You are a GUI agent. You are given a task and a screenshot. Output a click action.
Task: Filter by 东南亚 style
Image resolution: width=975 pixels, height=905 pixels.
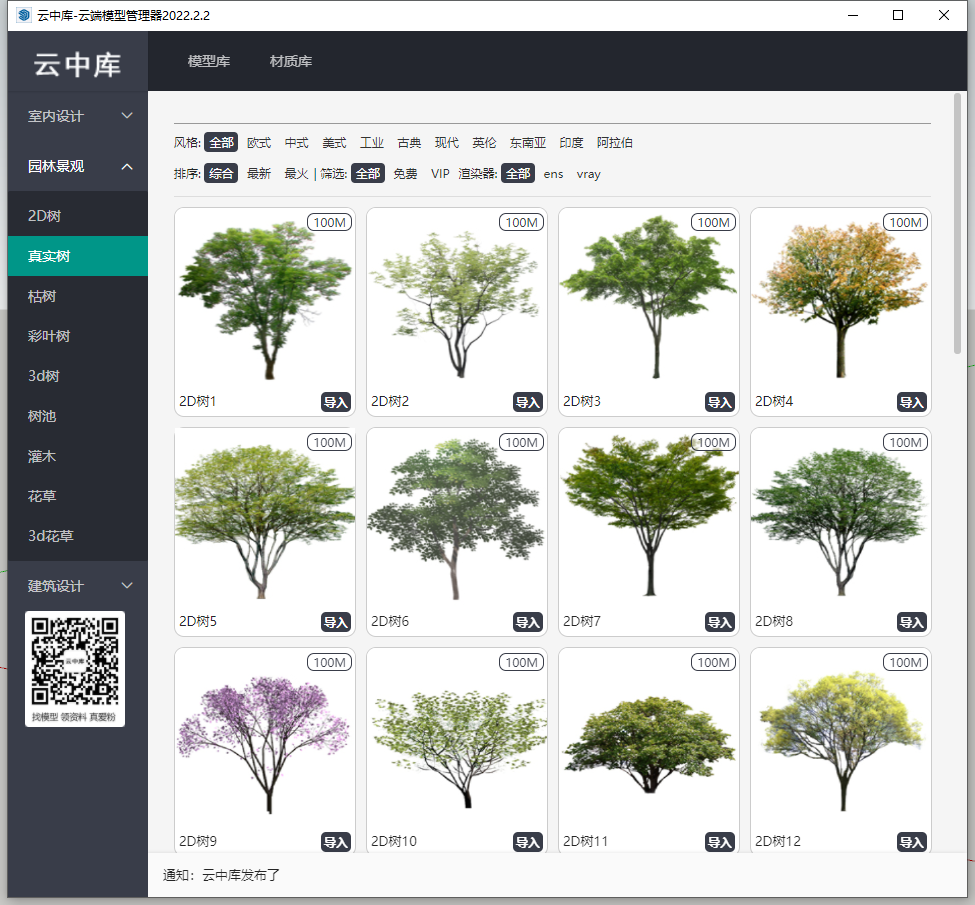pyautogui.click(x=528, y=142)
